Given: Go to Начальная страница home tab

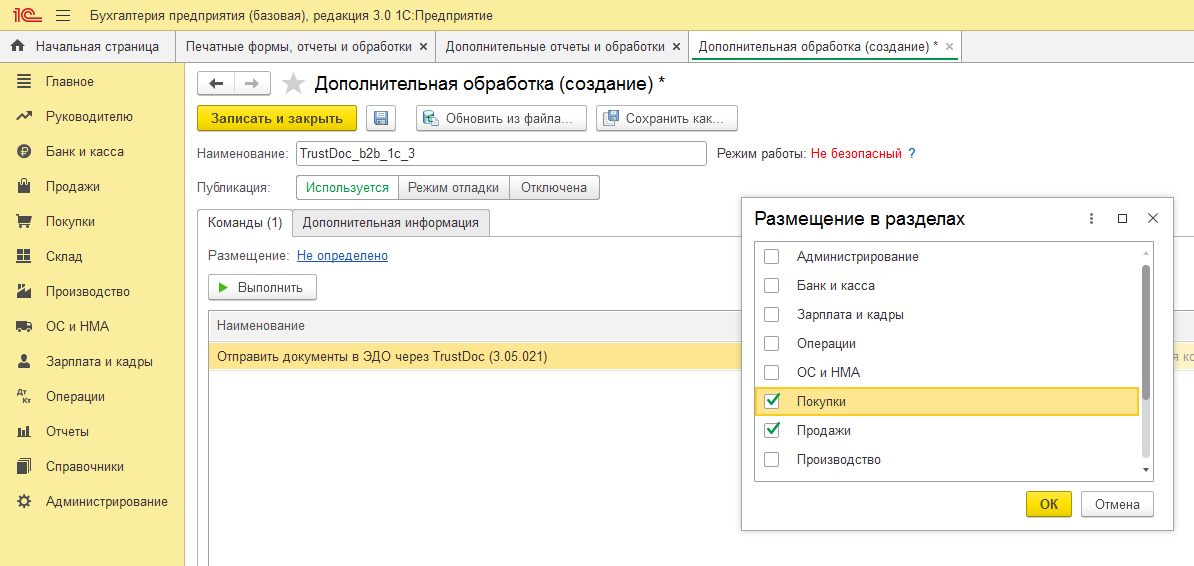Looking at the screenshot, I should [x=87, y=46].
